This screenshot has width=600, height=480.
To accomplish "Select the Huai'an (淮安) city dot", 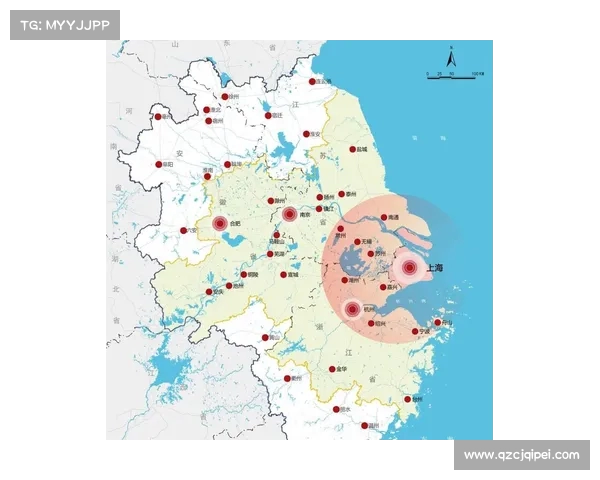I will point(306,134).
